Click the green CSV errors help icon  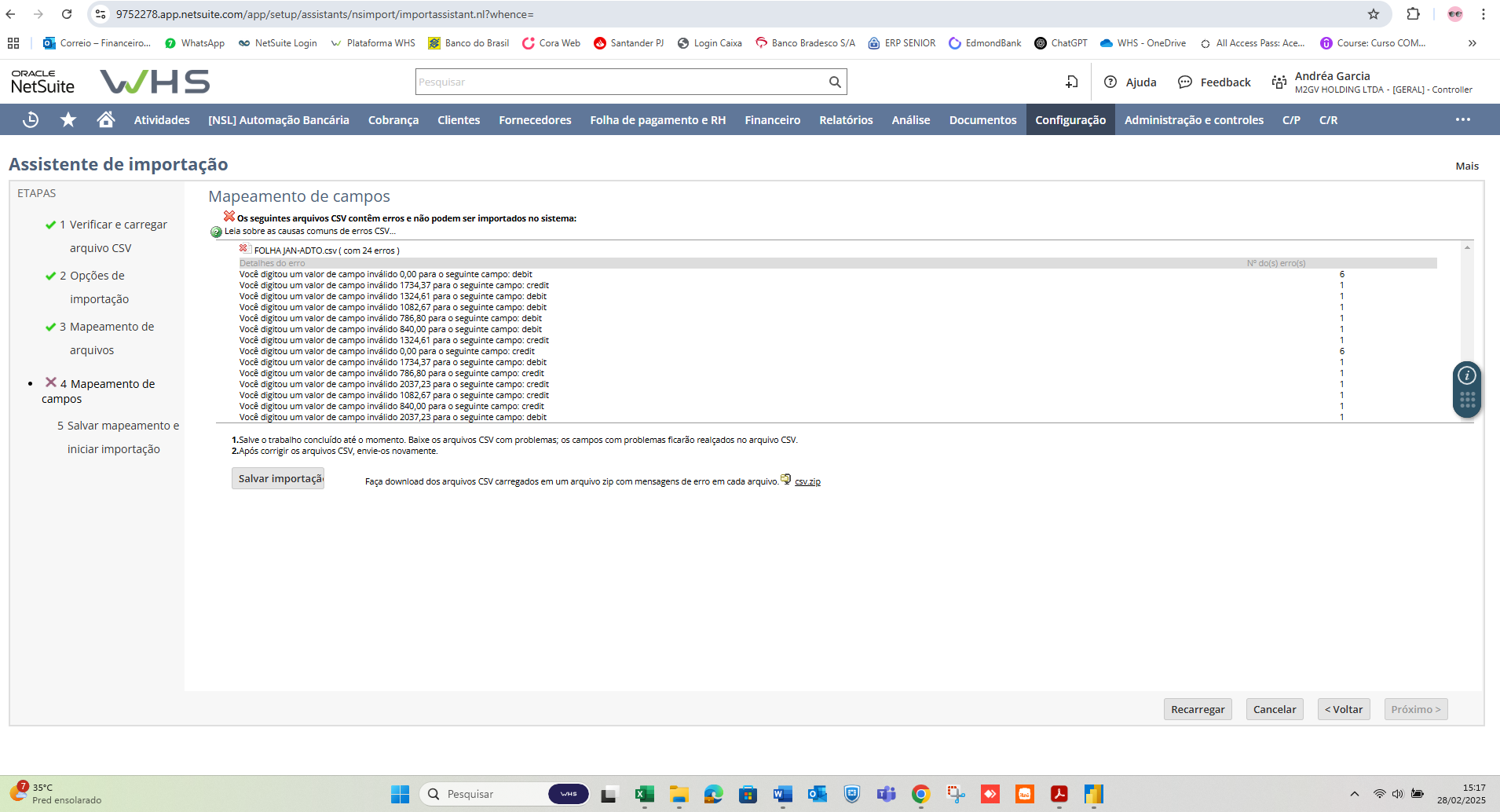pos(216,232)
